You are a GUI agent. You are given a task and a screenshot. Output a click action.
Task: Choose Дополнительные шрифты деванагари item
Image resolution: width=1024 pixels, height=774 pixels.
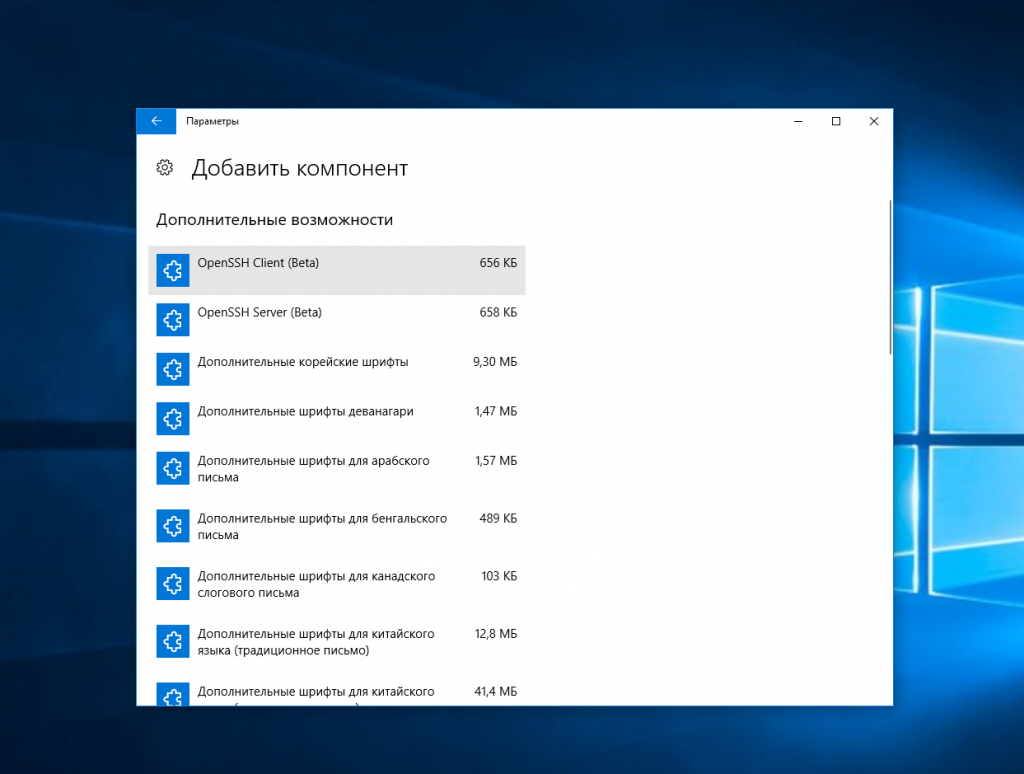pos(337,419)
